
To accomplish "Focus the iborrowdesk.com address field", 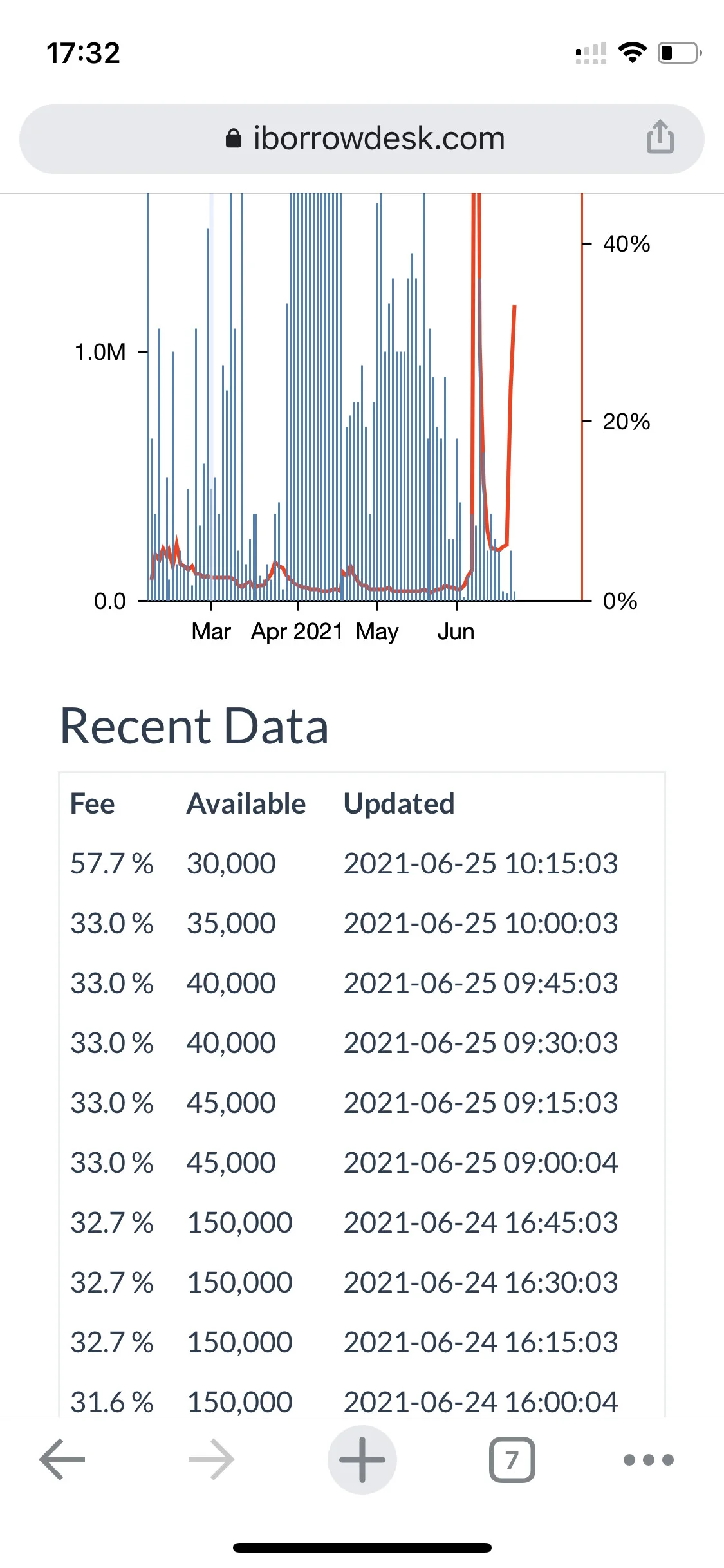I will coord(362,138).
